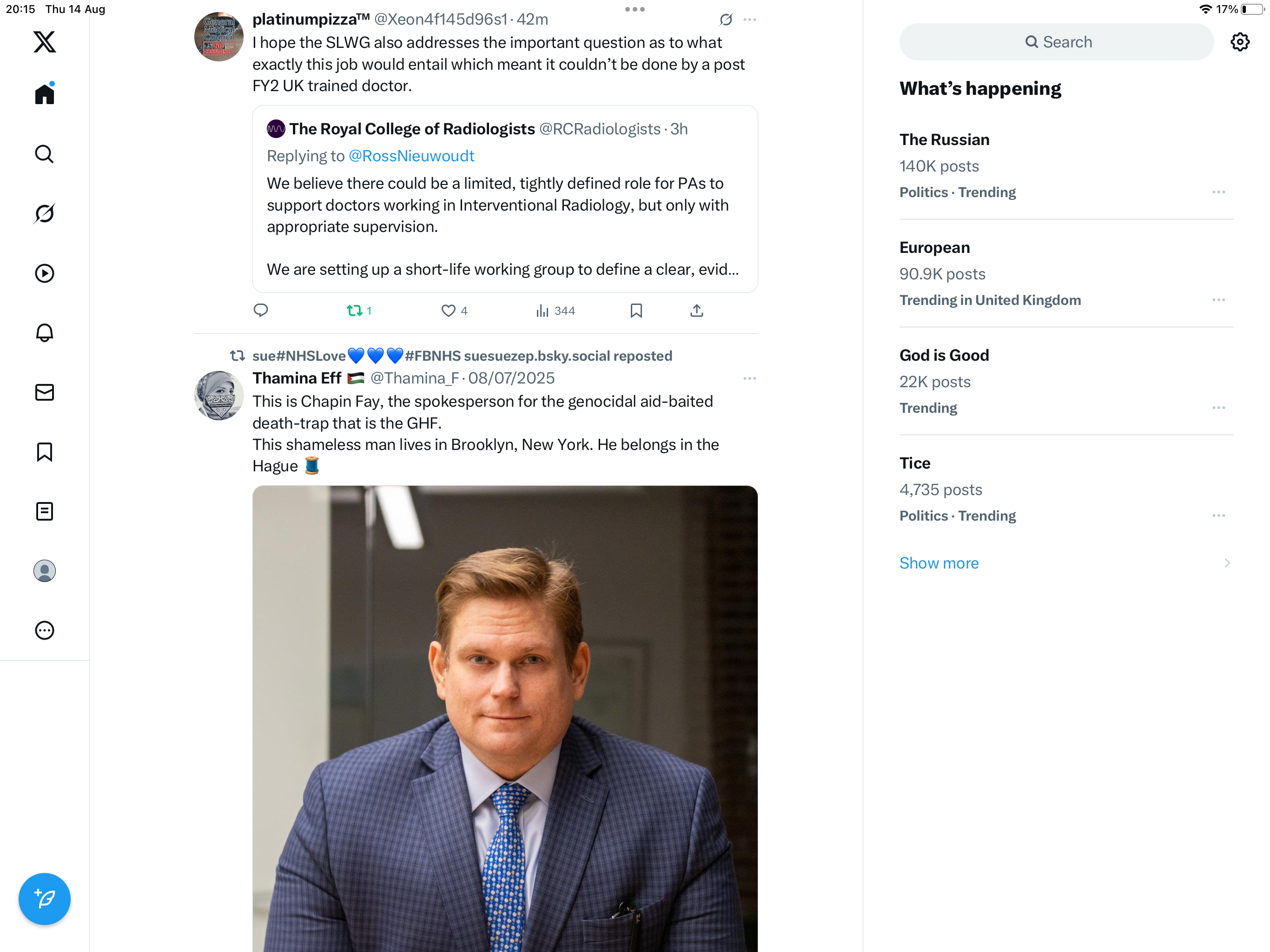Open more options for platinumpizza post
Viewport: 1270px width, 952px height.
click(x=749, y=20)
